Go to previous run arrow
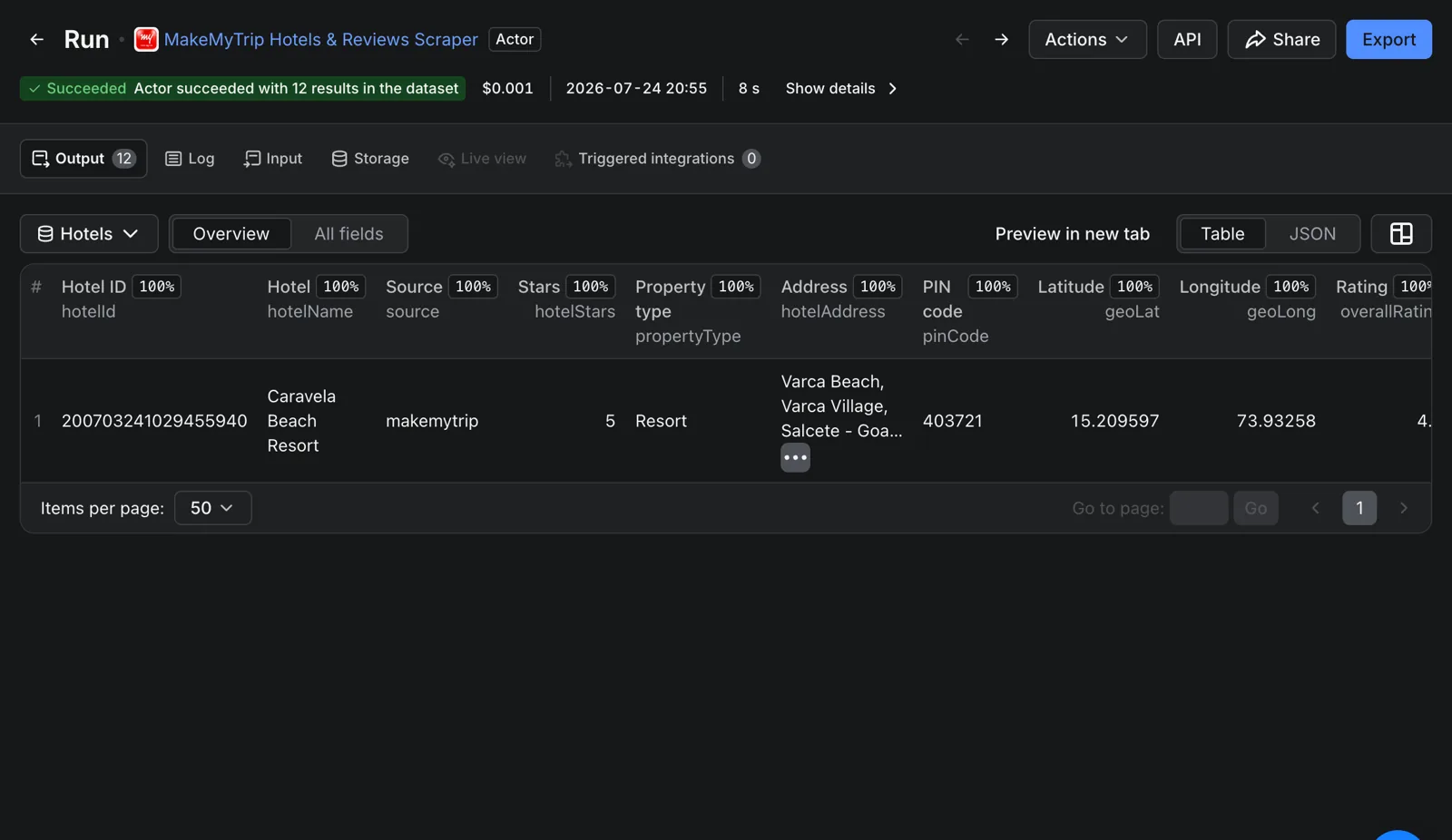Viewport: 1452px width, 840px height. [962, 39]
